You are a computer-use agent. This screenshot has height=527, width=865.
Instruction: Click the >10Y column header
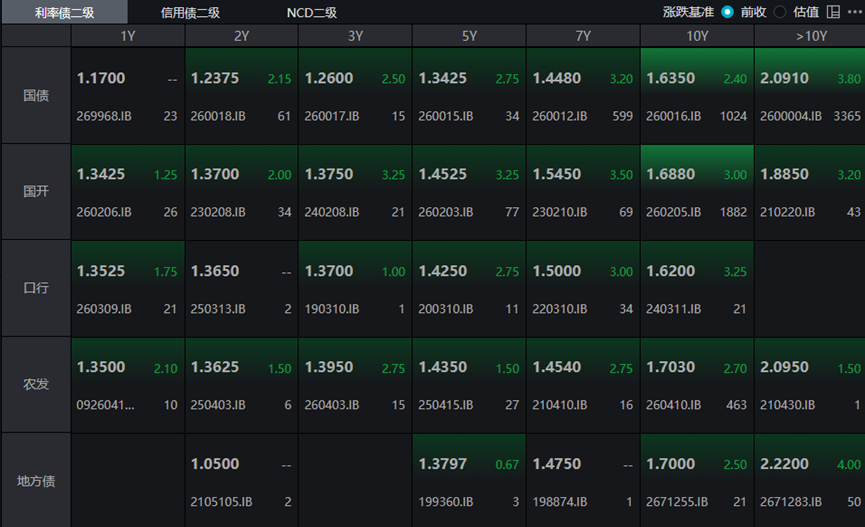(811, 36)
